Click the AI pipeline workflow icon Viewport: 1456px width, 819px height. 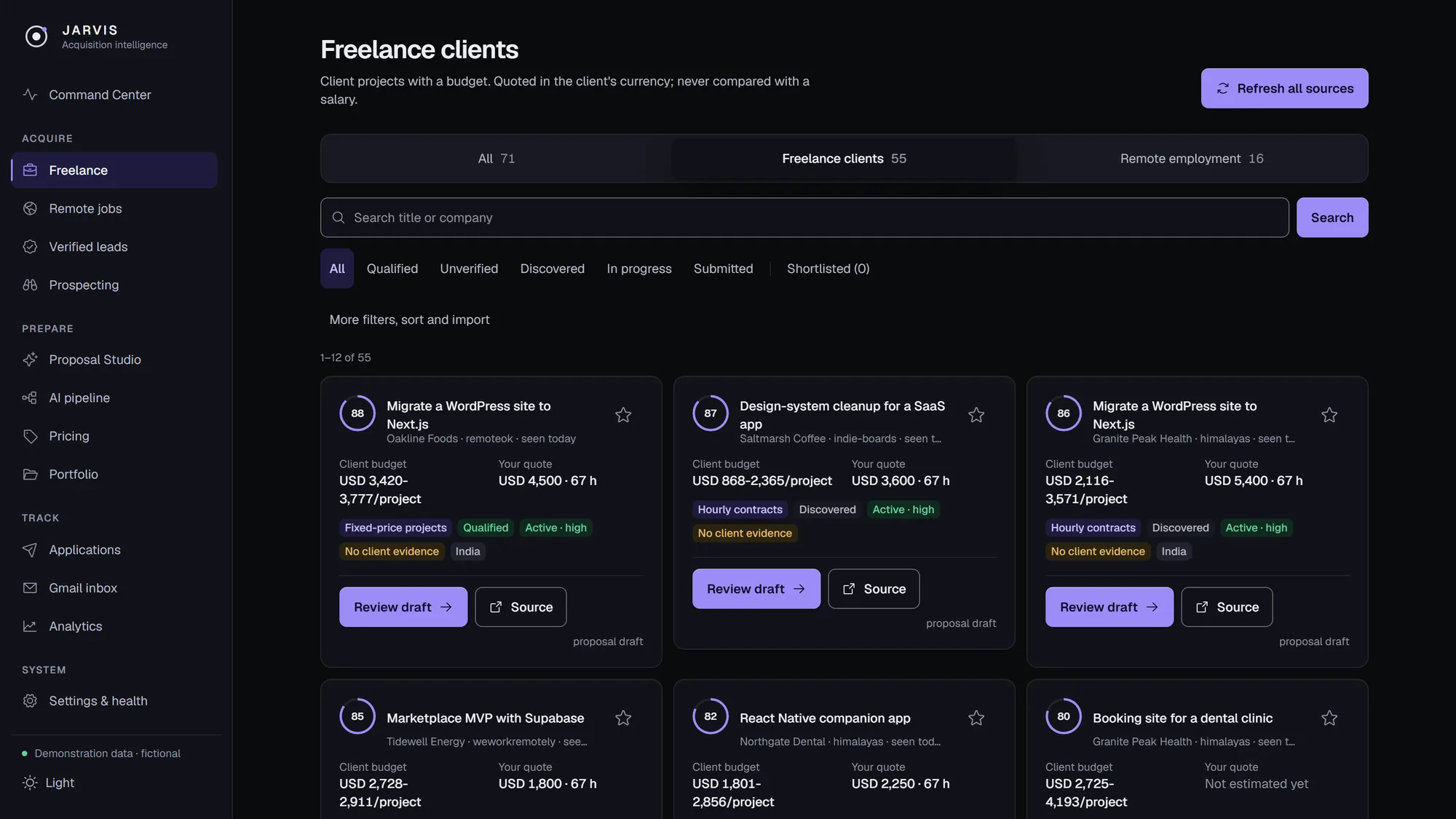(30, 398)
